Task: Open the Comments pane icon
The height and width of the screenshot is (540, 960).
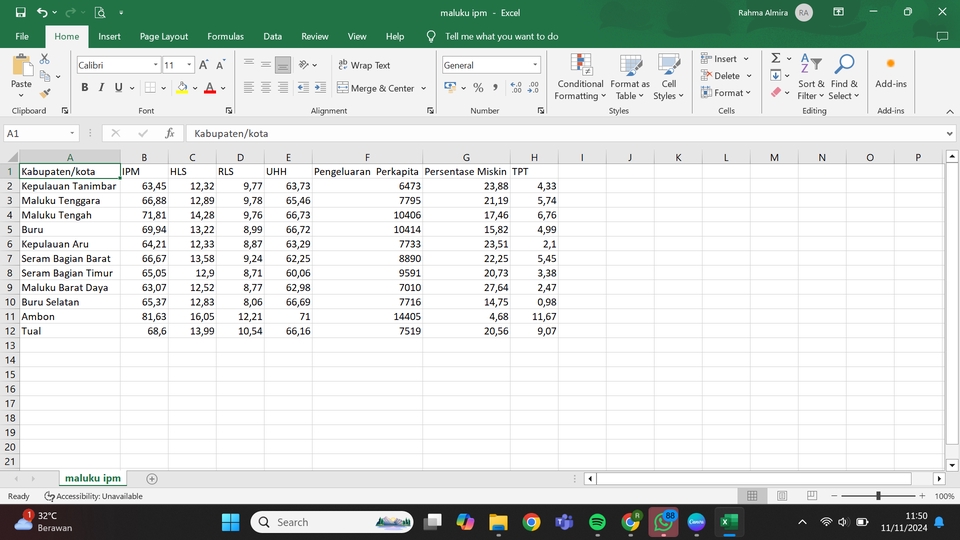Action: (x=942, y=37)
